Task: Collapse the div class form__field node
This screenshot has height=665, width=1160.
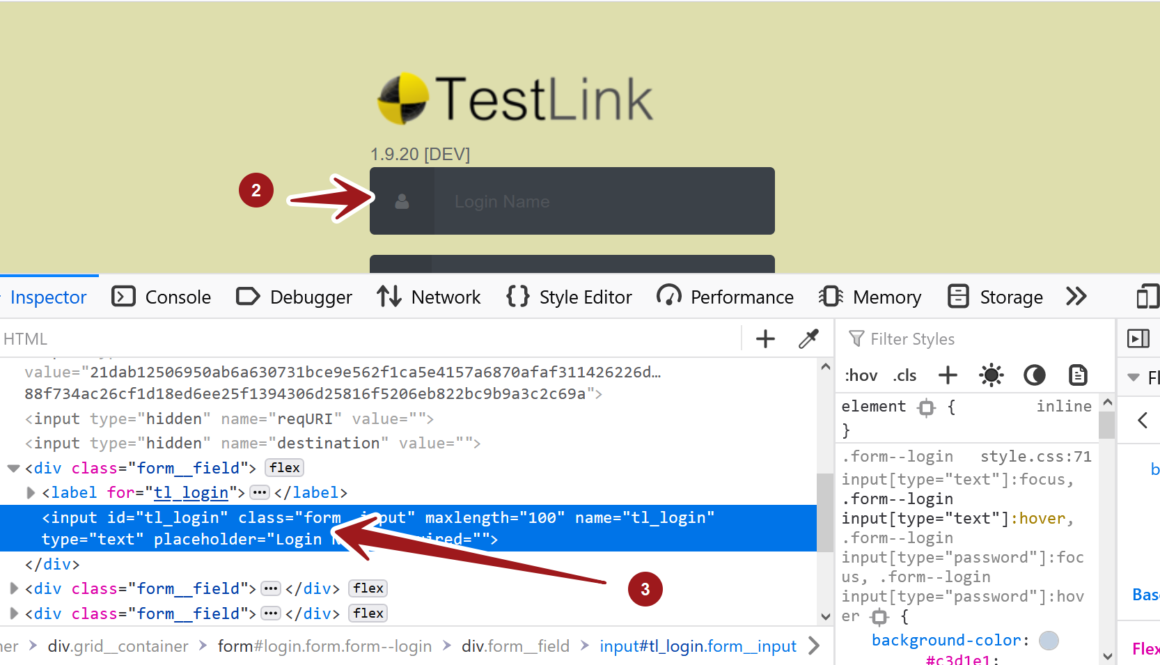Action: pyautogui.click(x=13, y=468)
